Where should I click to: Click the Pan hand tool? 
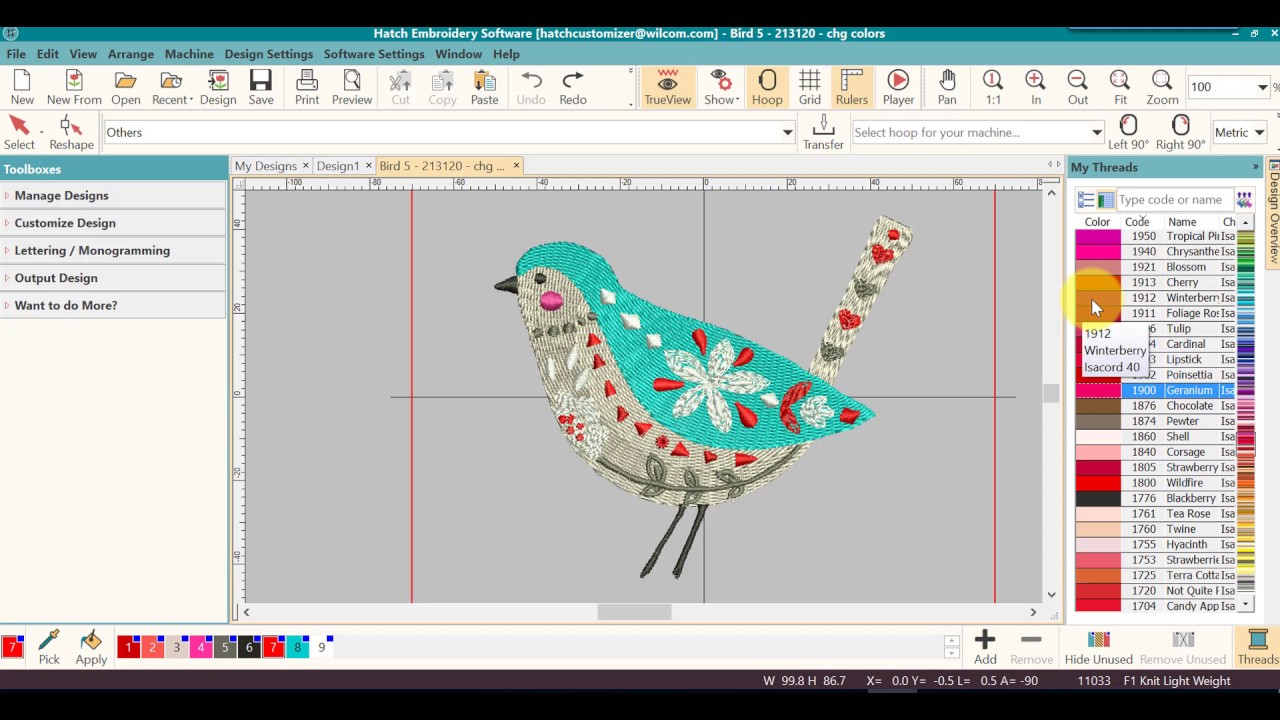tap(947, 87)
